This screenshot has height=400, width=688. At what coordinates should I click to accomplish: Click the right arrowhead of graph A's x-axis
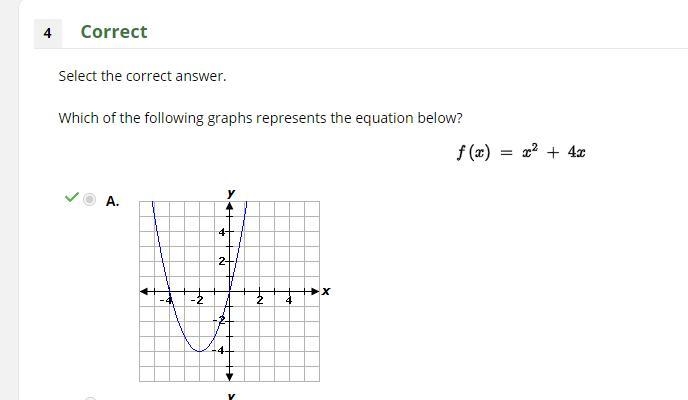point(315,291)
